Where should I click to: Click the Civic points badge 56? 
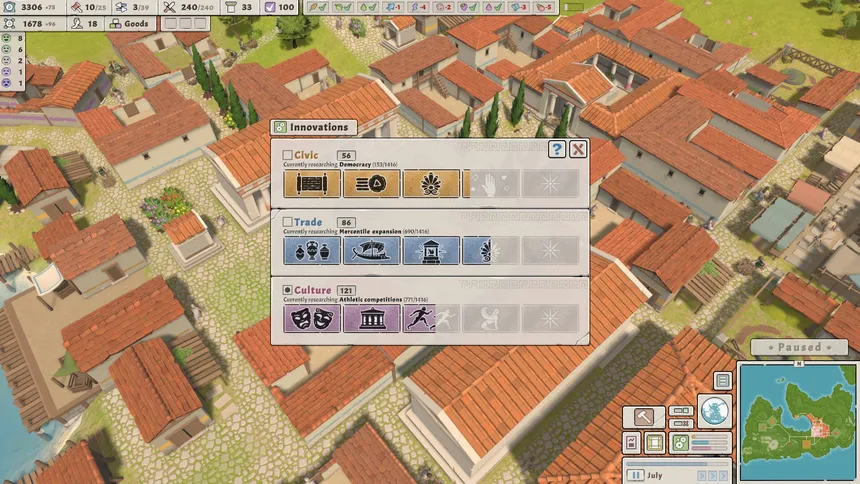click(346, 155)
